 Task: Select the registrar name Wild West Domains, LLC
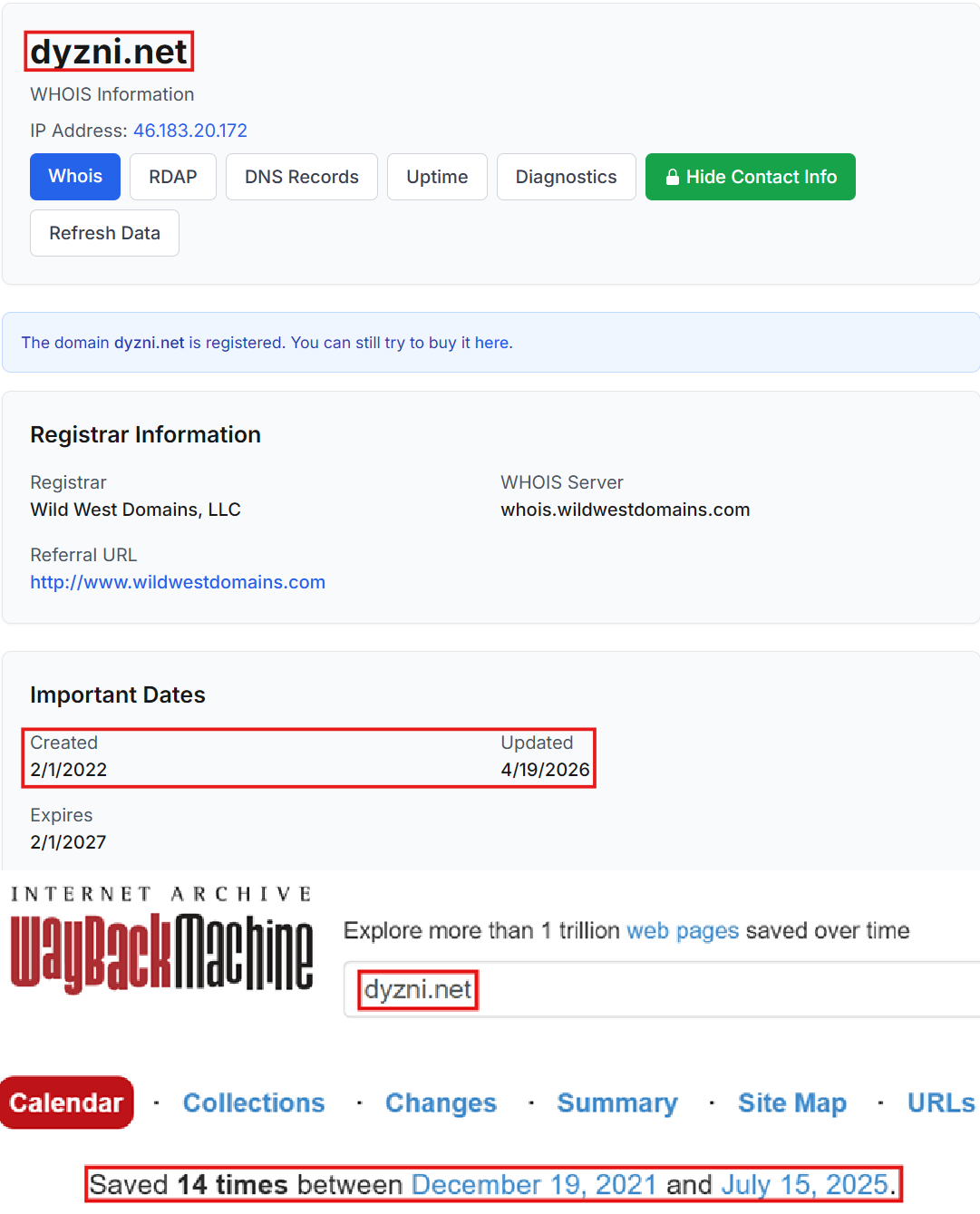135,510
